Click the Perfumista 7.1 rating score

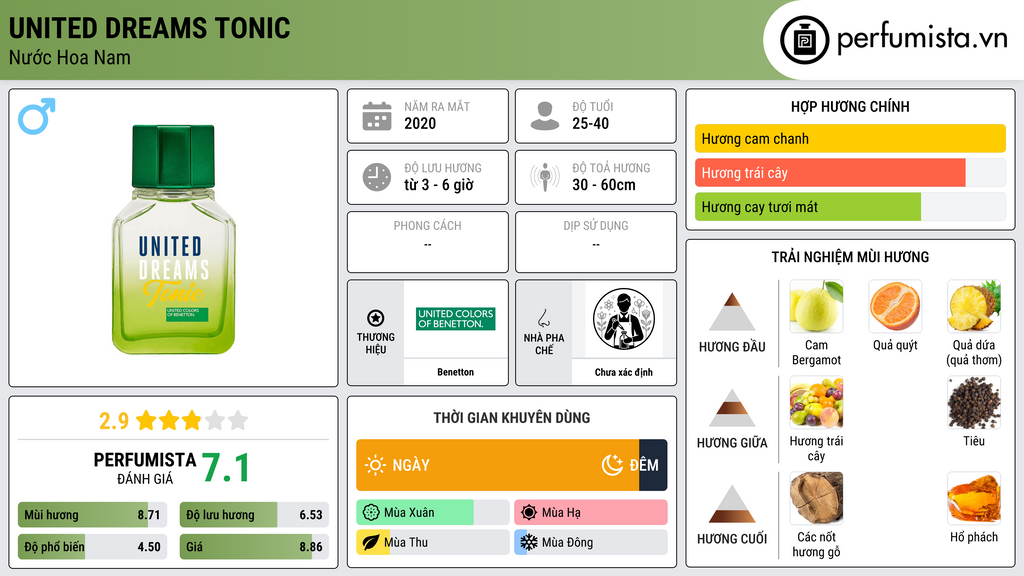[226, 468]
